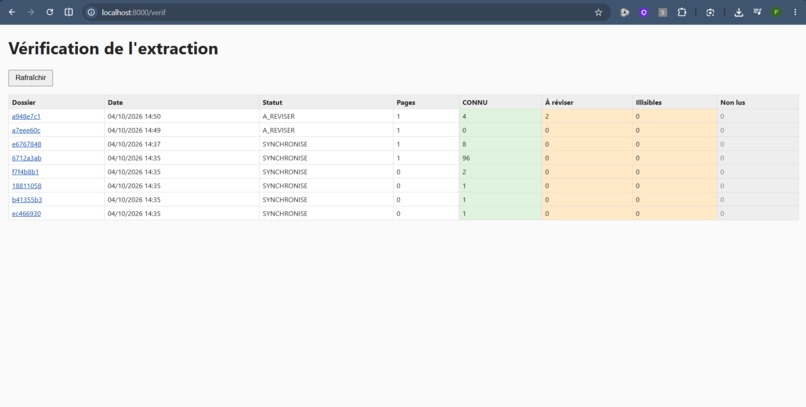Click the CONNU value 8
This screenshot has height=407, width=806.
[464, 144]
